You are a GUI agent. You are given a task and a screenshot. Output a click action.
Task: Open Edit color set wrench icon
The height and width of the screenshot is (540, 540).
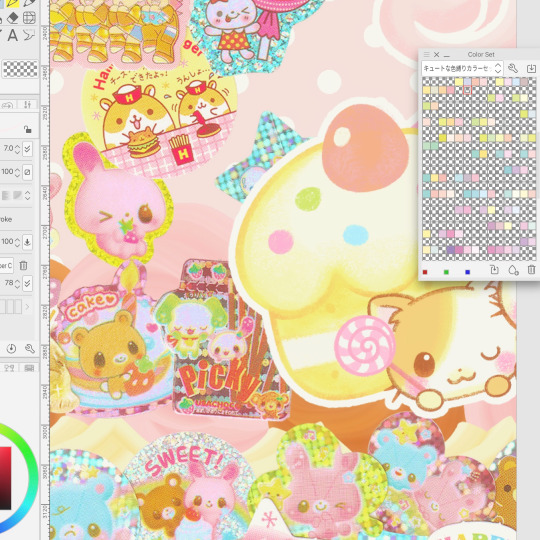click(513, 68)
